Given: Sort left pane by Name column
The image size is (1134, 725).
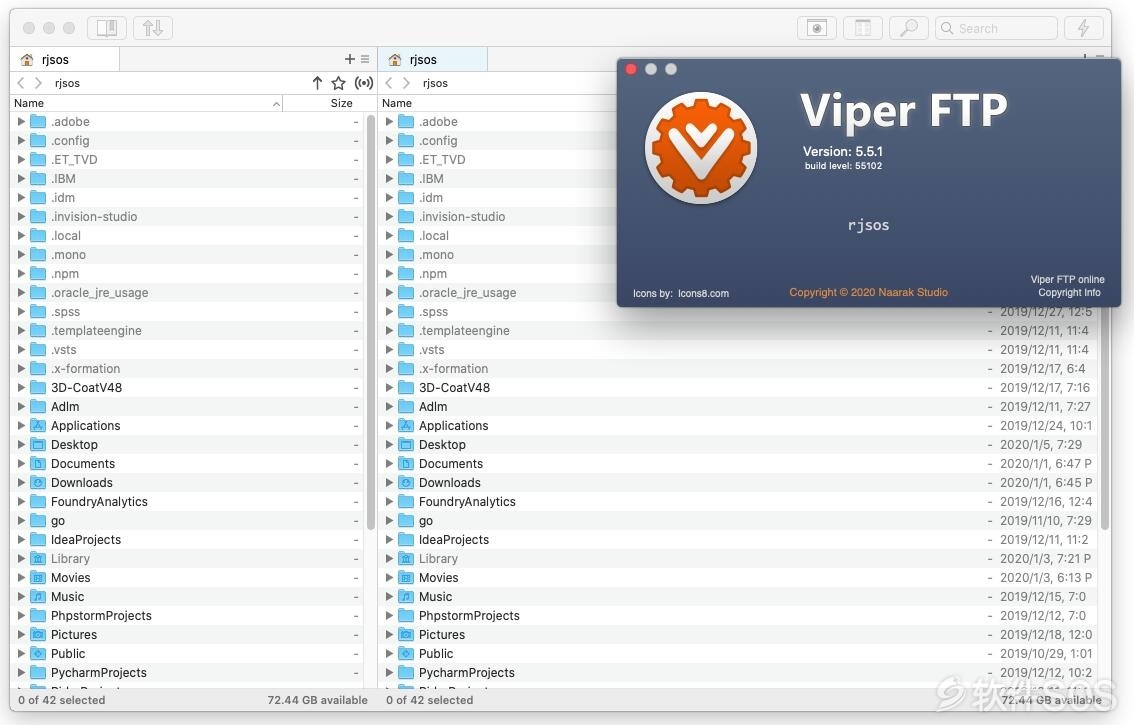Looking at the screenshot, I should pyautogui.click(x=147, y=103).
